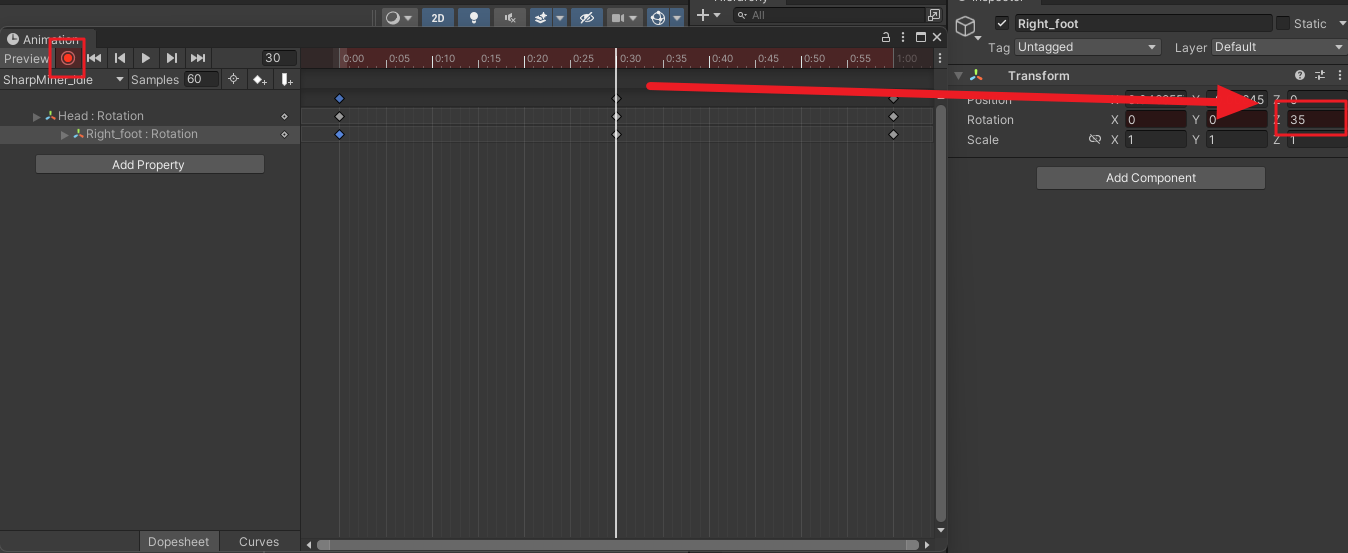Click Head row keyframe at frame 30
Viewport: 1348px width, 553px height.
pos(616,116)
